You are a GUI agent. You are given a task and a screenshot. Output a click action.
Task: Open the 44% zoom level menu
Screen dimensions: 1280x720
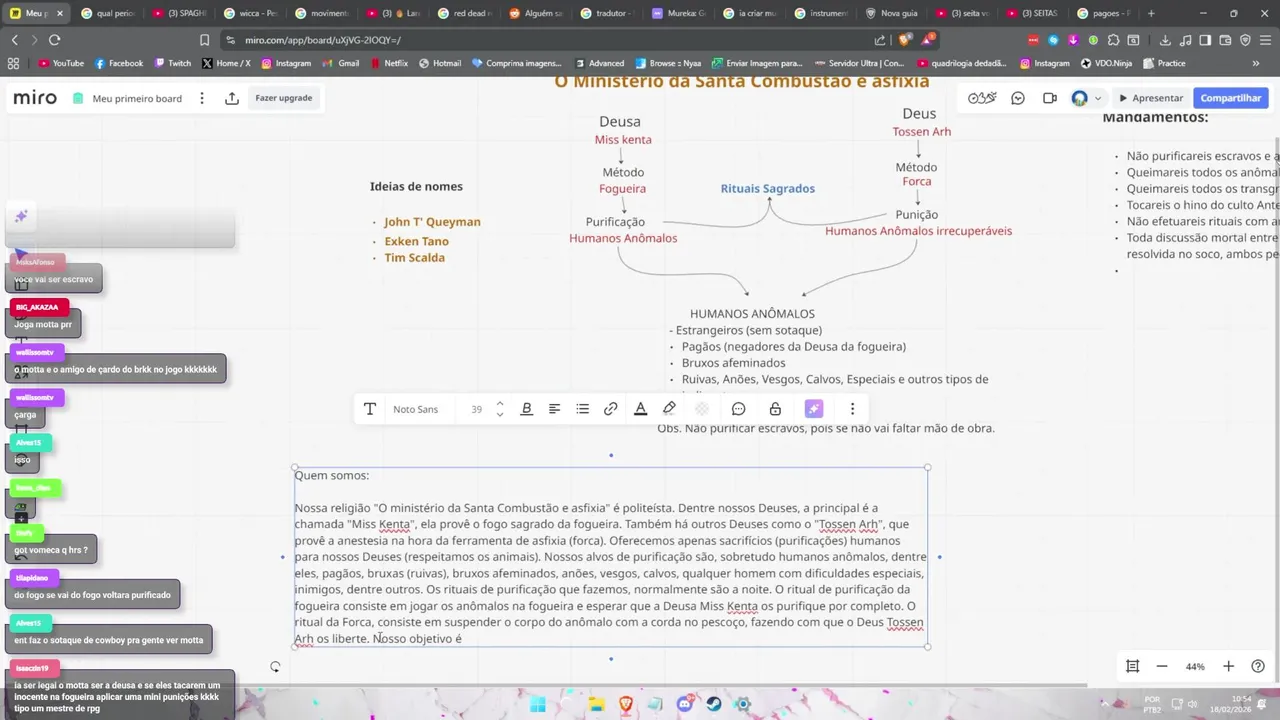point(1195,667)
